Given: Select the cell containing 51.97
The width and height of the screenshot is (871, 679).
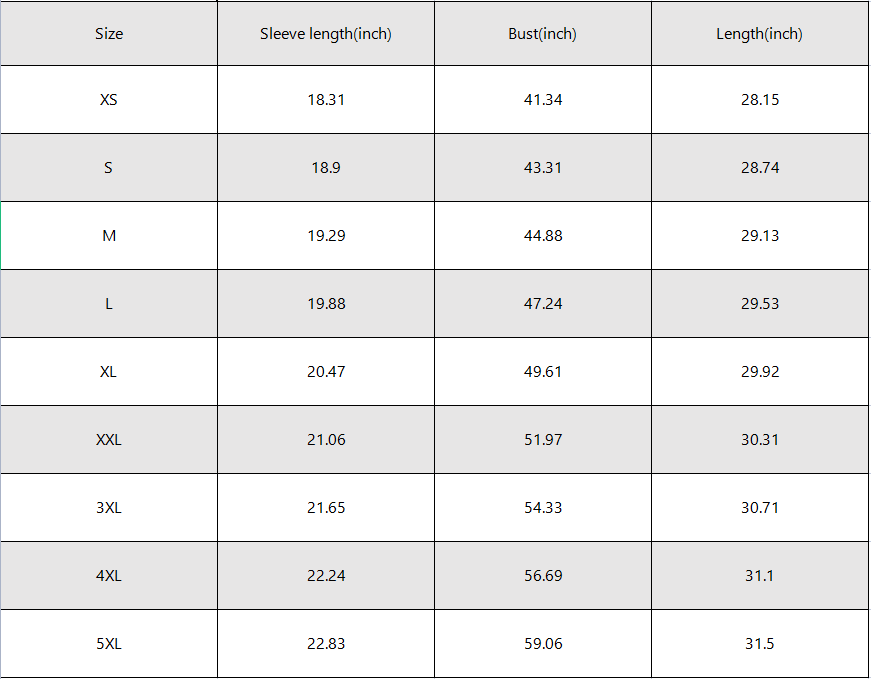Looking at the screenshot, I should (543, 440).
